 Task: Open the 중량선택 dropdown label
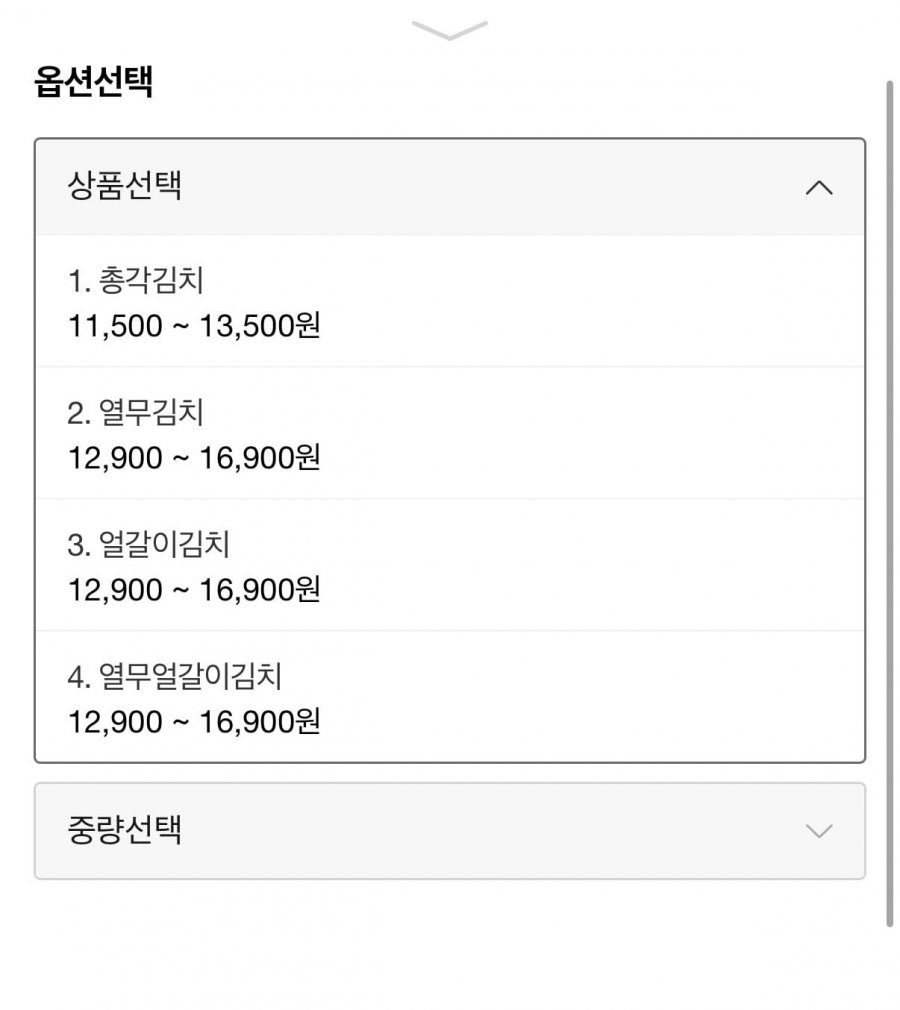click(125, 830)
